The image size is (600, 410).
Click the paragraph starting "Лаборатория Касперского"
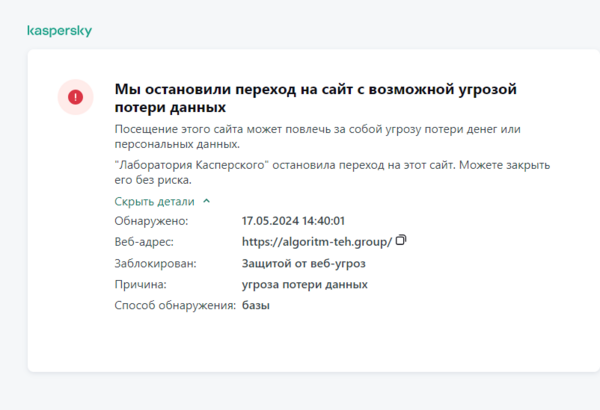pyautogui.click(x=332, y=172)
